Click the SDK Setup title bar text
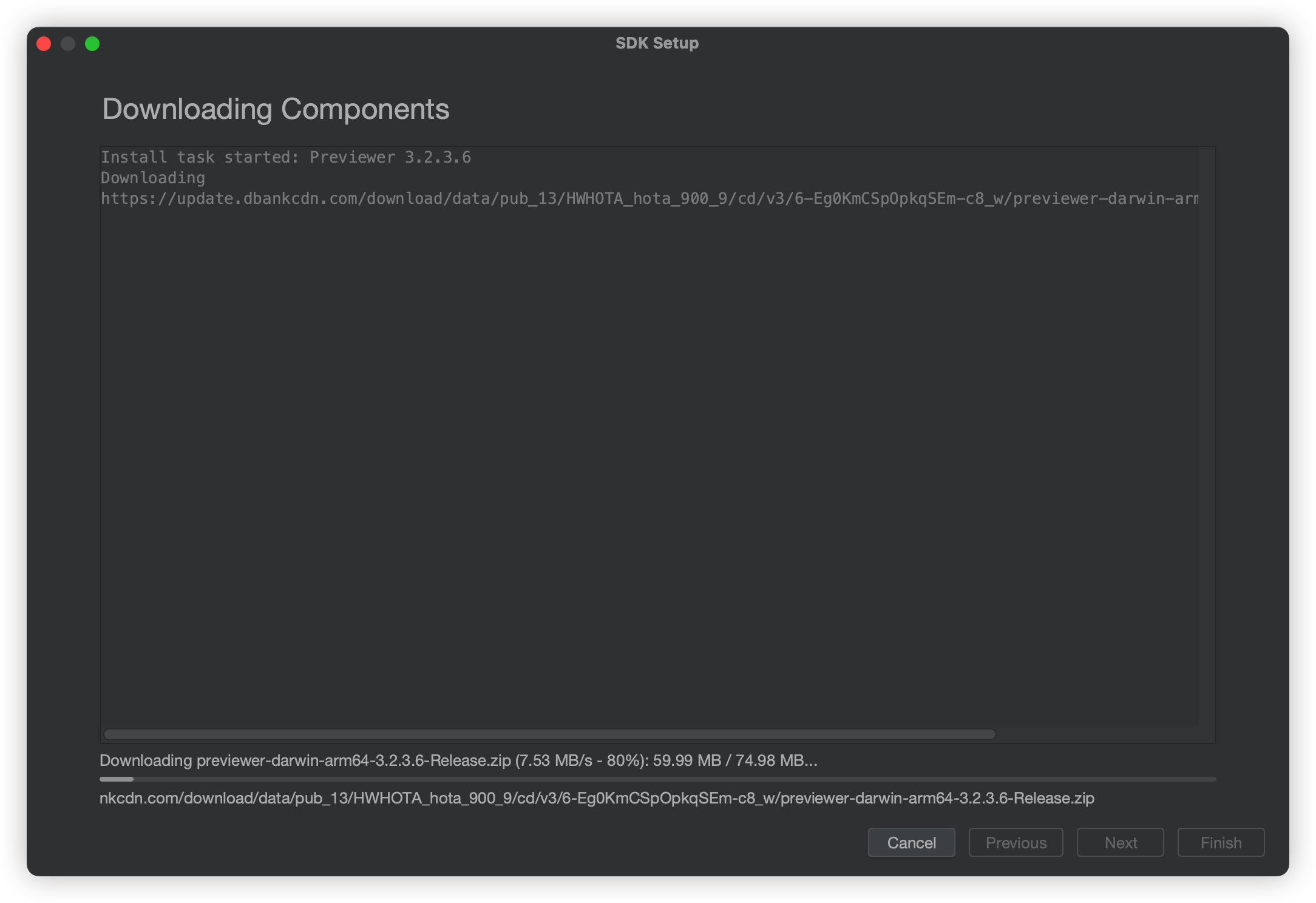The image size is (1316, 903). point(657,43)
